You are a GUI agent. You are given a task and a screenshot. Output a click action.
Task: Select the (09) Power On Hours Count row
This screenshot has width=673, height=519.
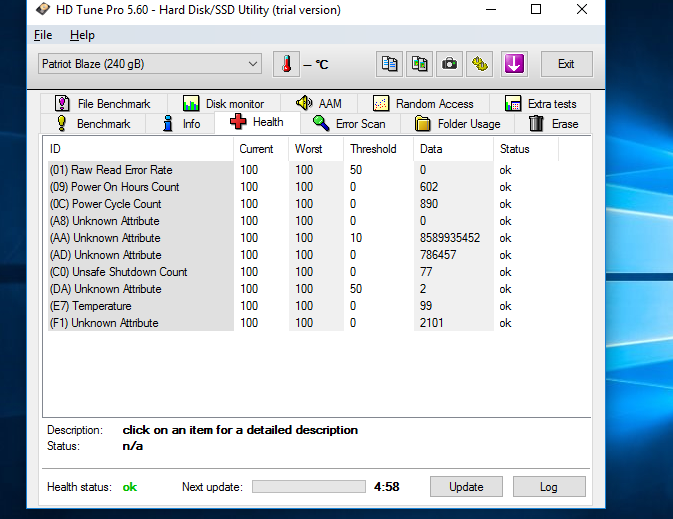(x=303, y=187)
